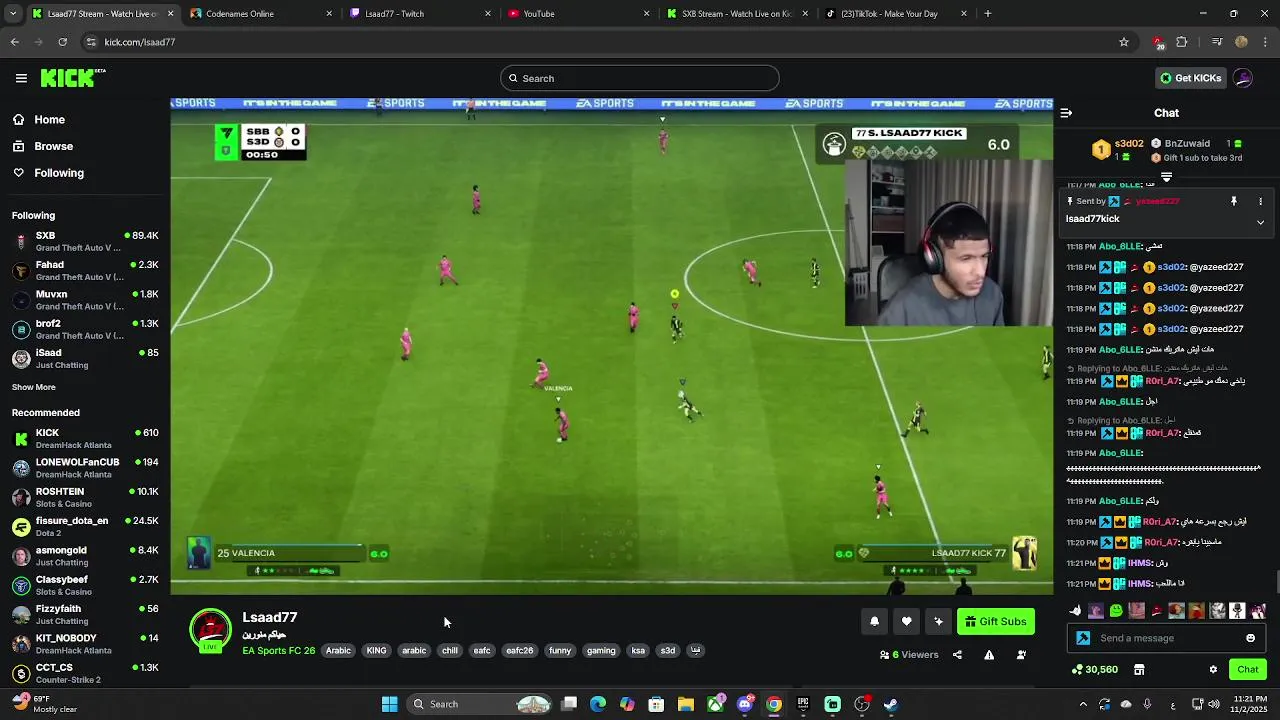Screen dimensions: 1280x720
Task: Switch to TikTok Make Your Day tab
Action: [897, 13]
